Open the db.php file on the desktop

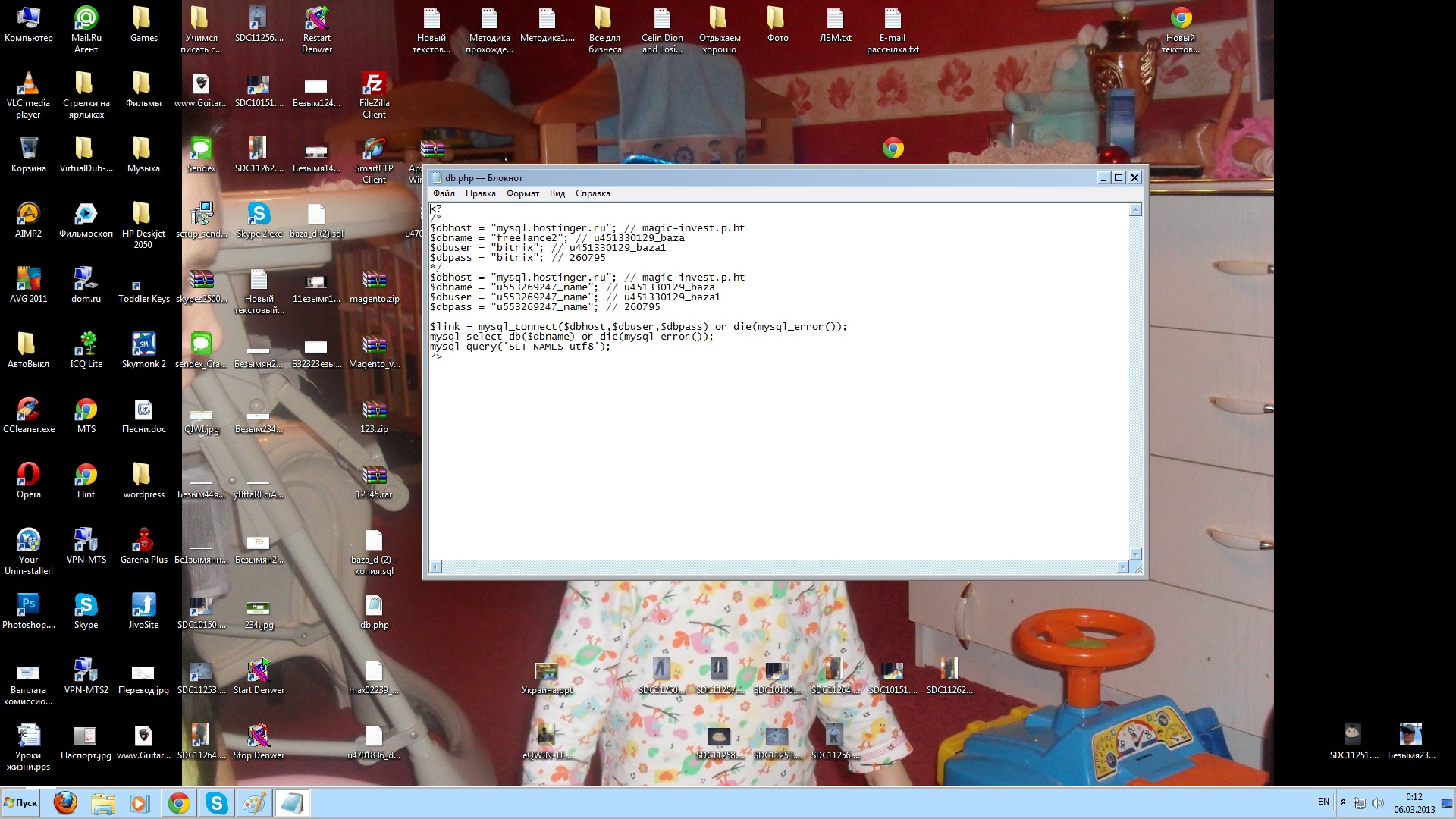tap(374, 606)
